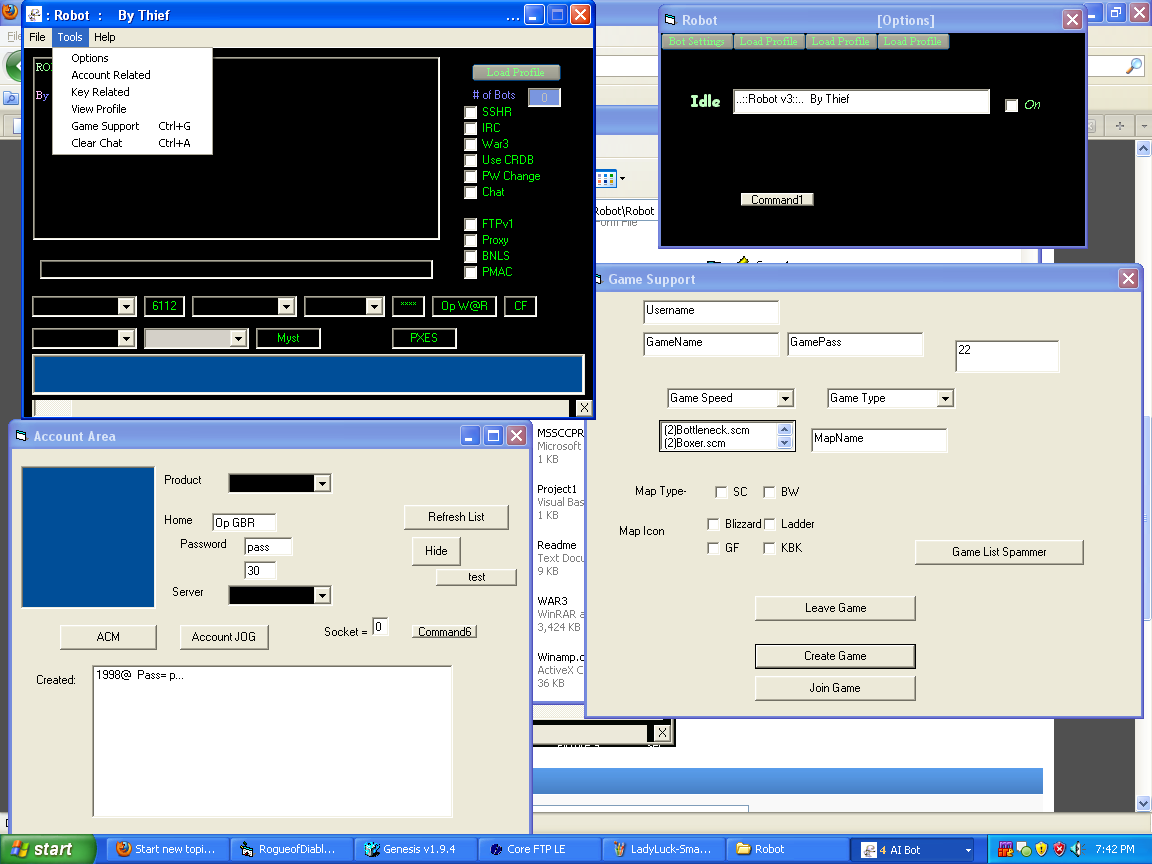Switch to LadyLuck taskbar window
This screenshot has height=864, width=1152.
click(x=662, y=849)
